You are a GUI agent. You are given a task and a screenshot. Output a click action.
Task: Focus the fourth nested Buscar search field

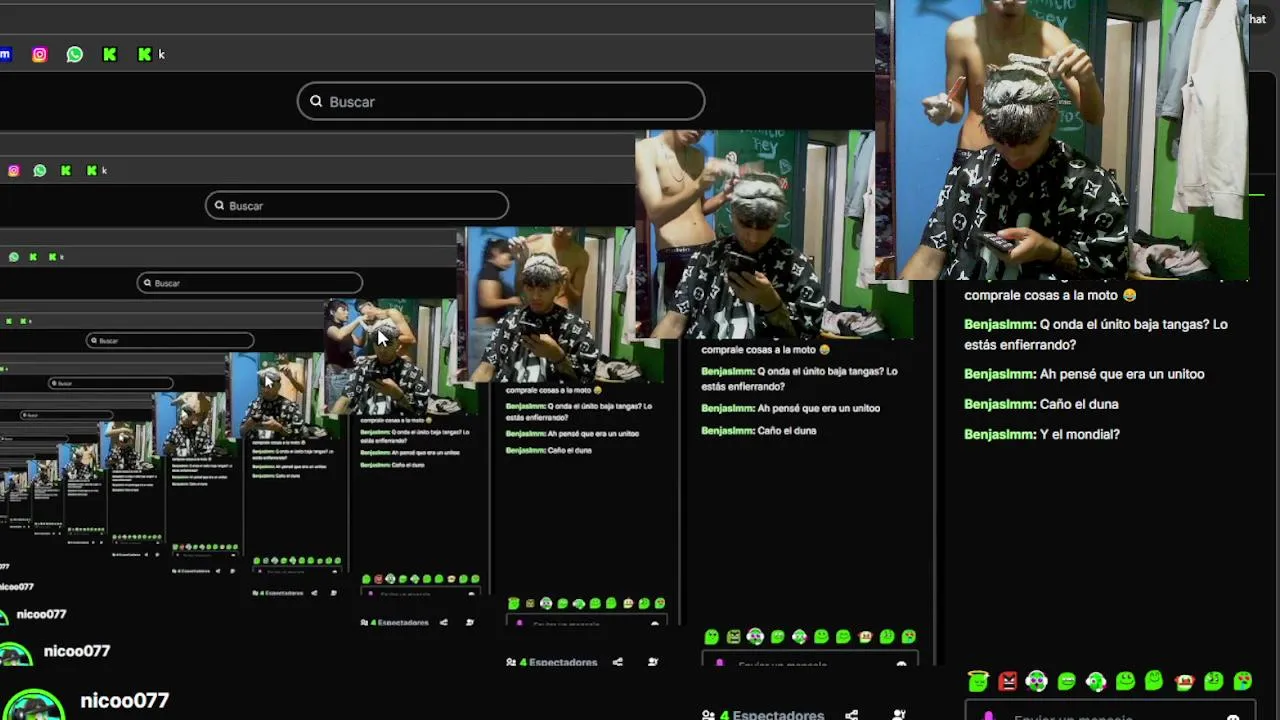tap(170, 340)
